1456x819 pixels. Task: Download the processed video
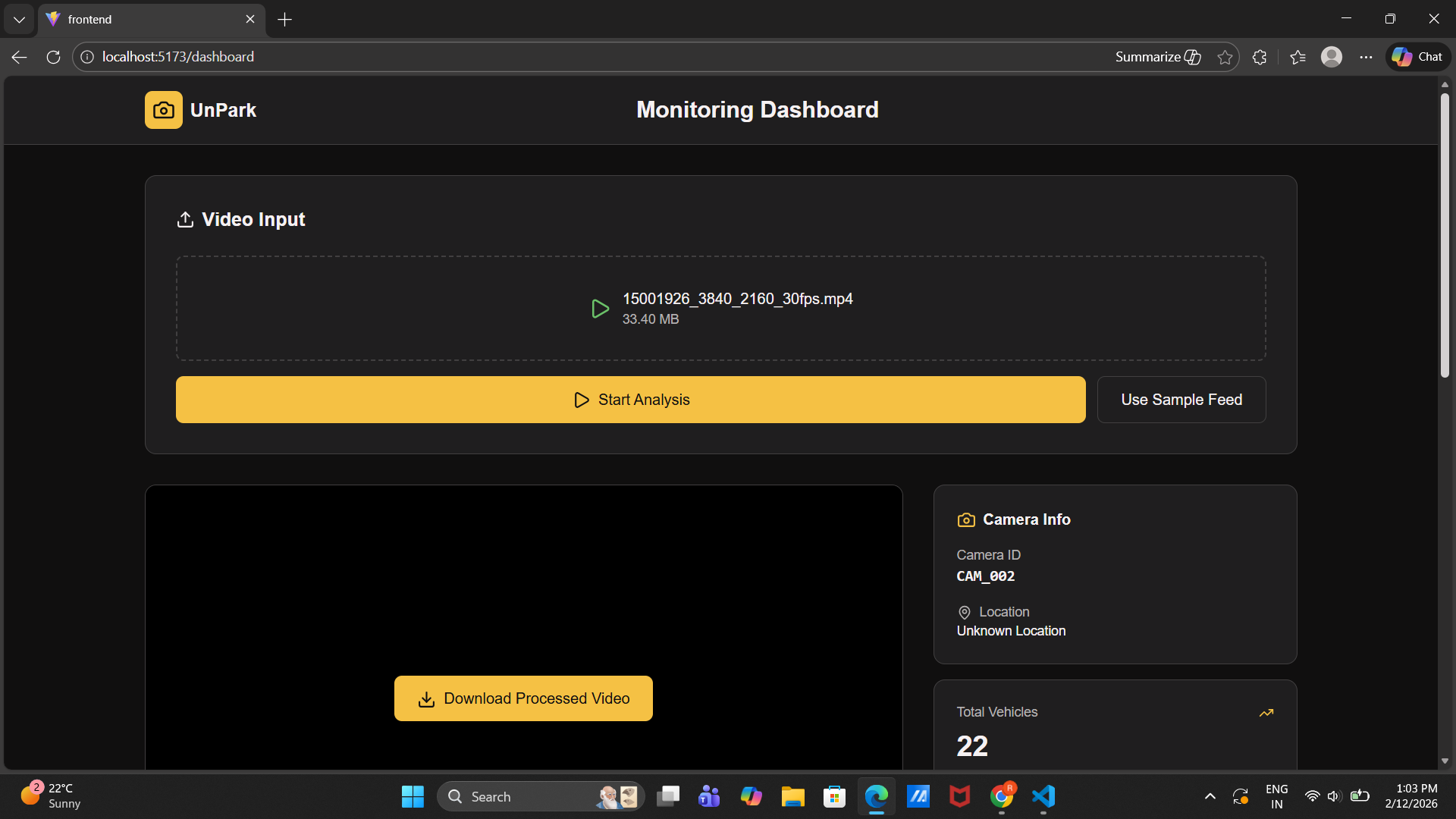[x=523, y=698]
